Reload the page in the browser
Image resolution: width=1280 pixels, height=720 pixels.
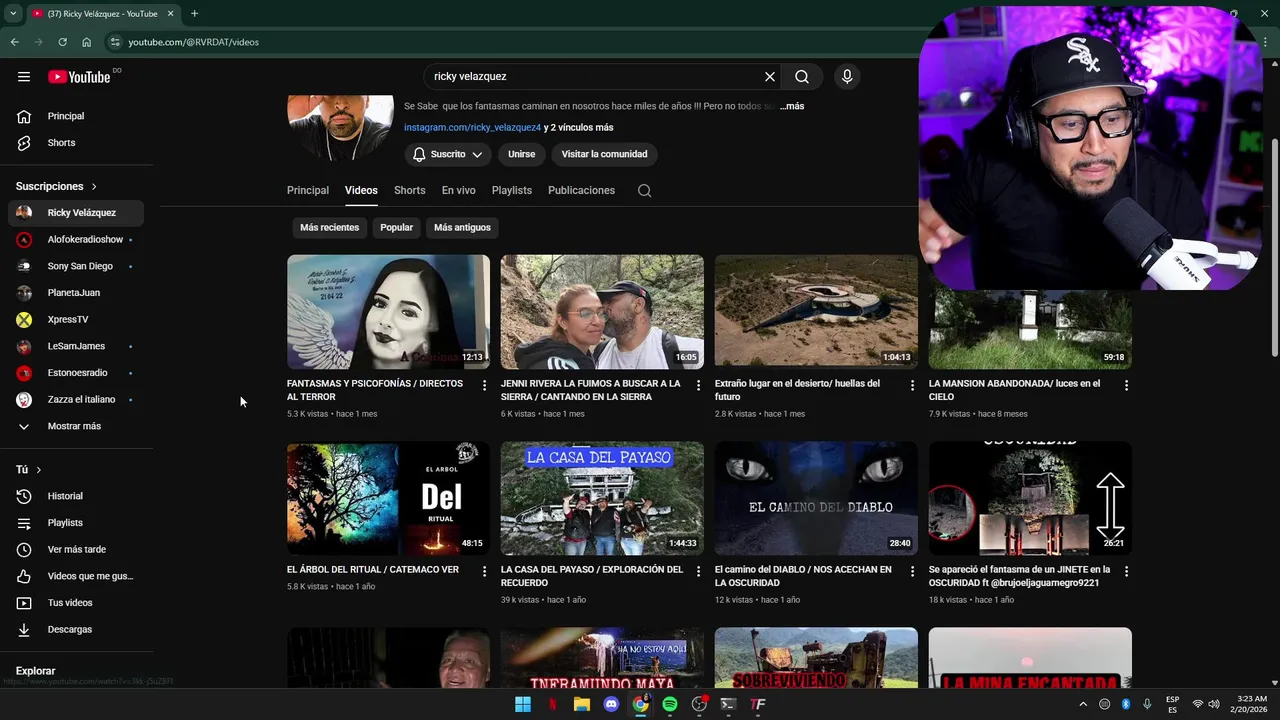coord(62,42)
